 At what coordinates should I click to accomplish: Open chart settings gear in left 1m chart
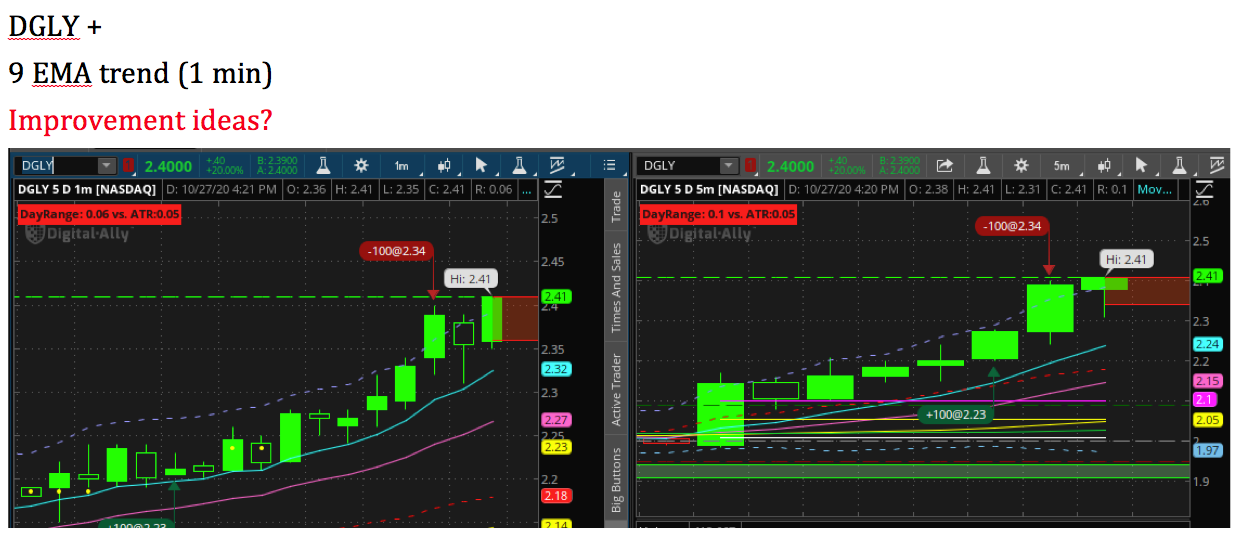point(361,166)
